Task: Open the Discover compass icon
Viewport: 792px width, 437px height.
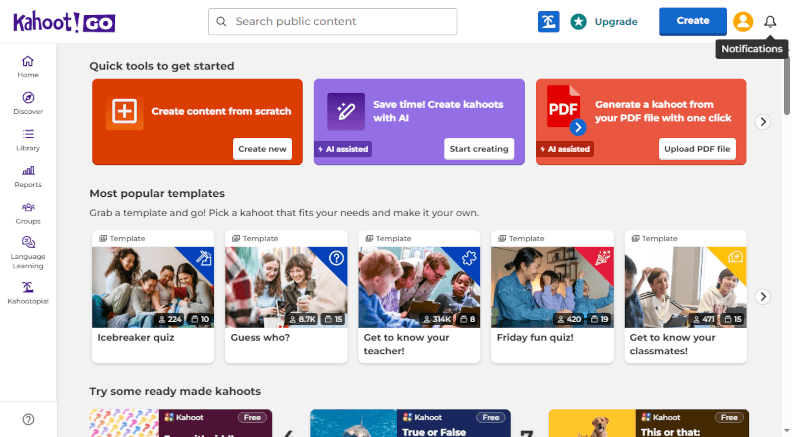Action: [x=28, y=98]
